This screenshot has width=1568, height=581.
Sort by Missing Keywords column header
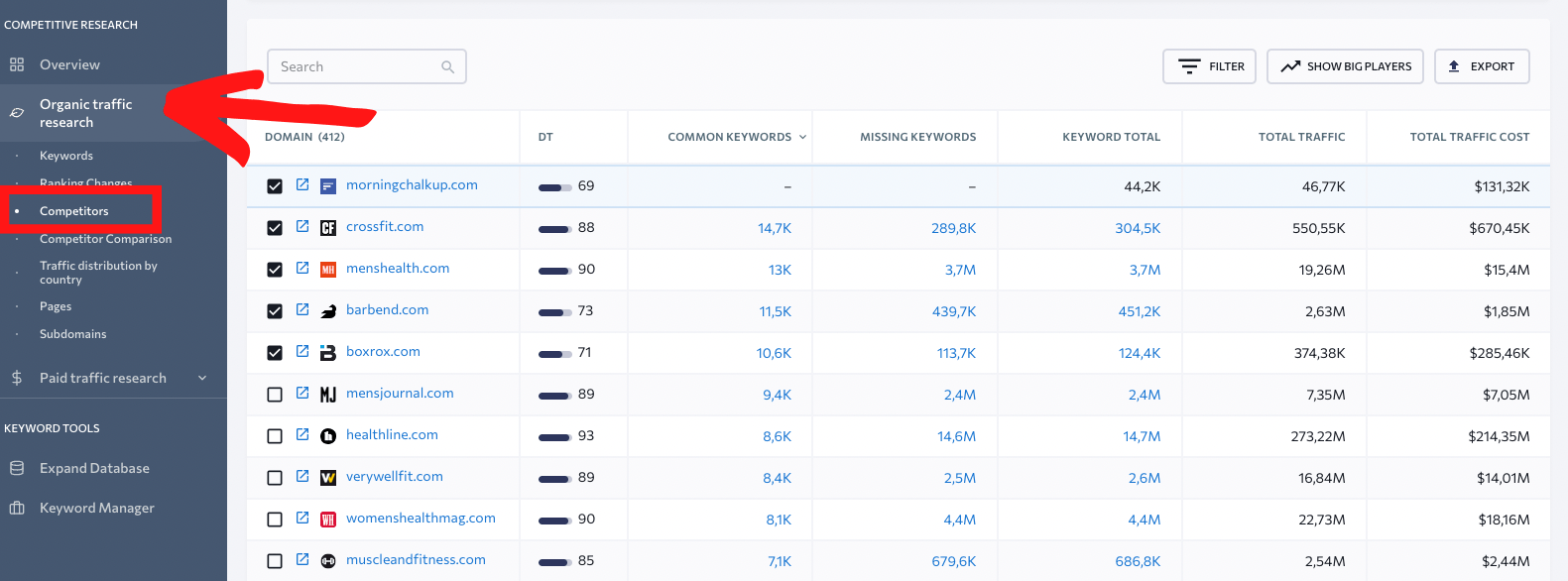point(917,137)
